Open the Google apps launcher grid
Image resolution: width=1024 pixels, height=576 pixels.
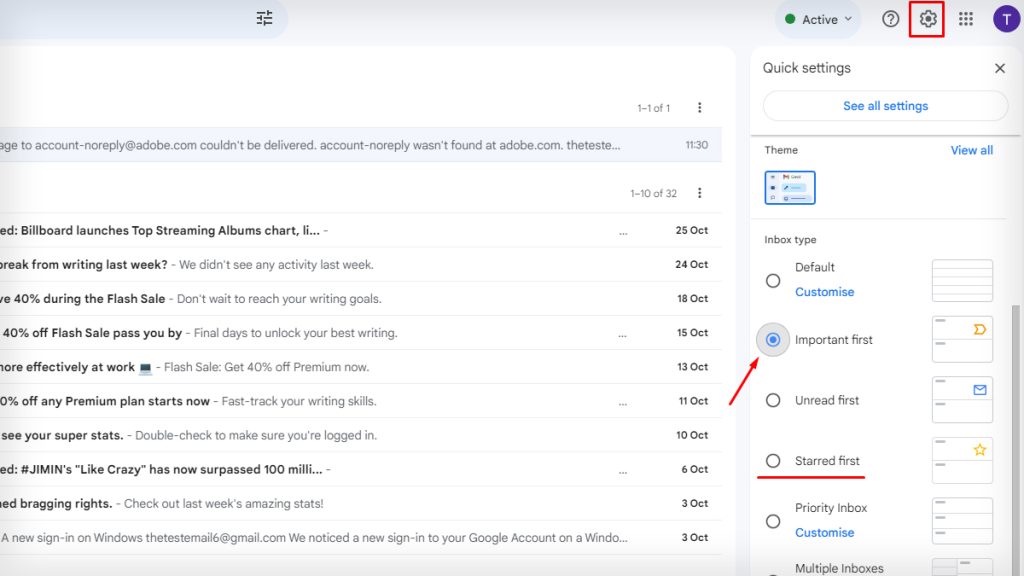966,18
